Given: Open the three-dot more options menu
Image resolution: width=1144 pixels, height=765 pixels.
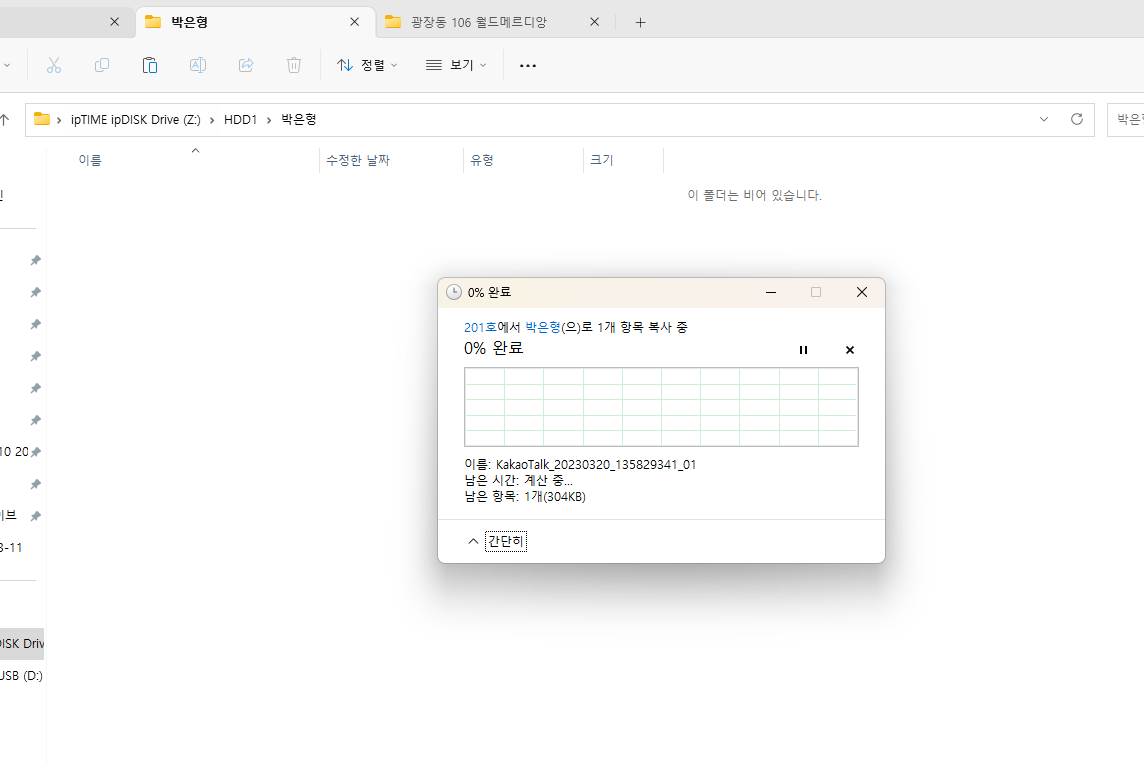Looking at the screenshot, I should coord(527,66).
